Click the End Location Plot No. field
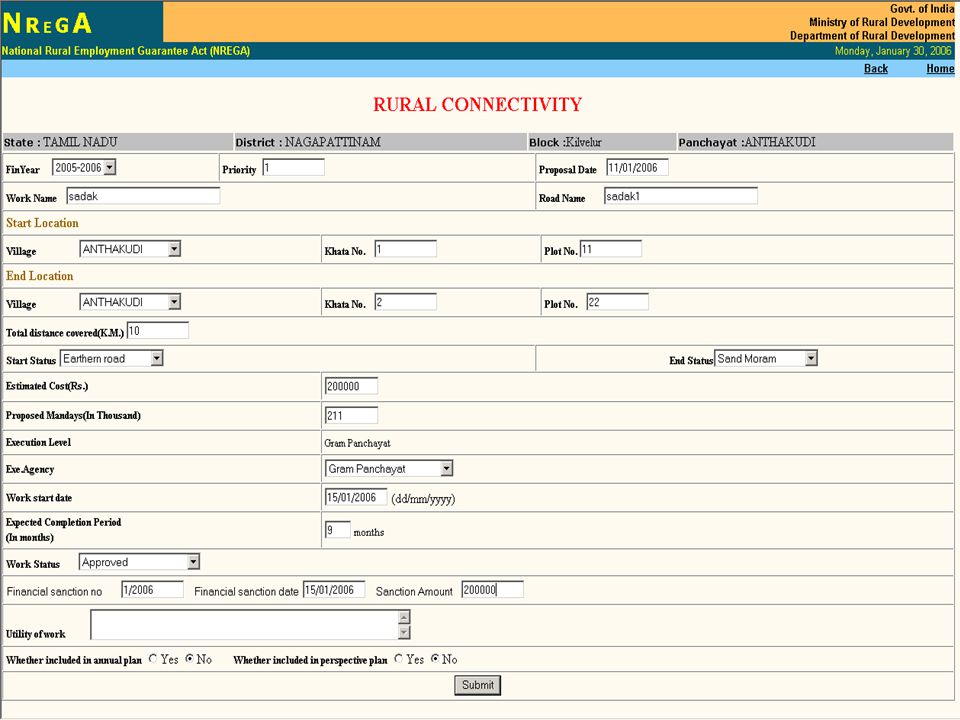Screen dimensions: 960x720 coord(617,302)
